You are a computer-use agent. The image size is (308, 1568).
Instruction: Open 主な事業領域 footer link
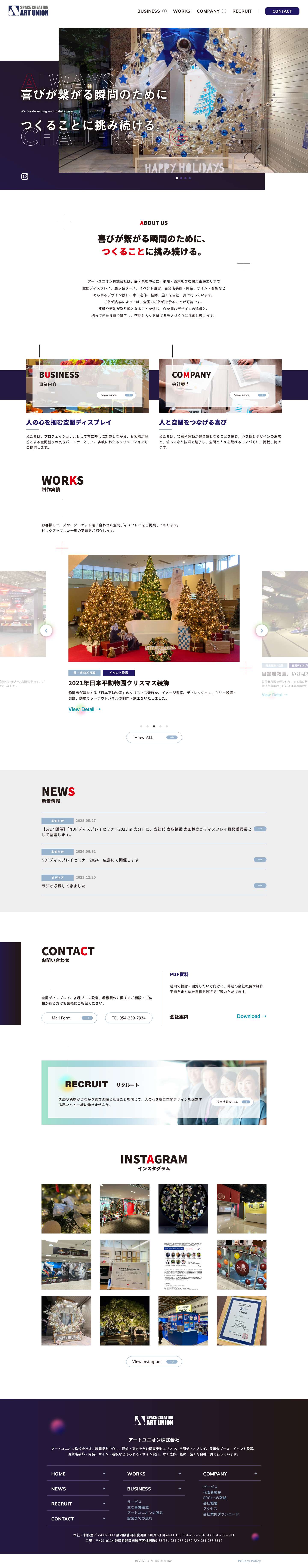tap(138, 1507)
